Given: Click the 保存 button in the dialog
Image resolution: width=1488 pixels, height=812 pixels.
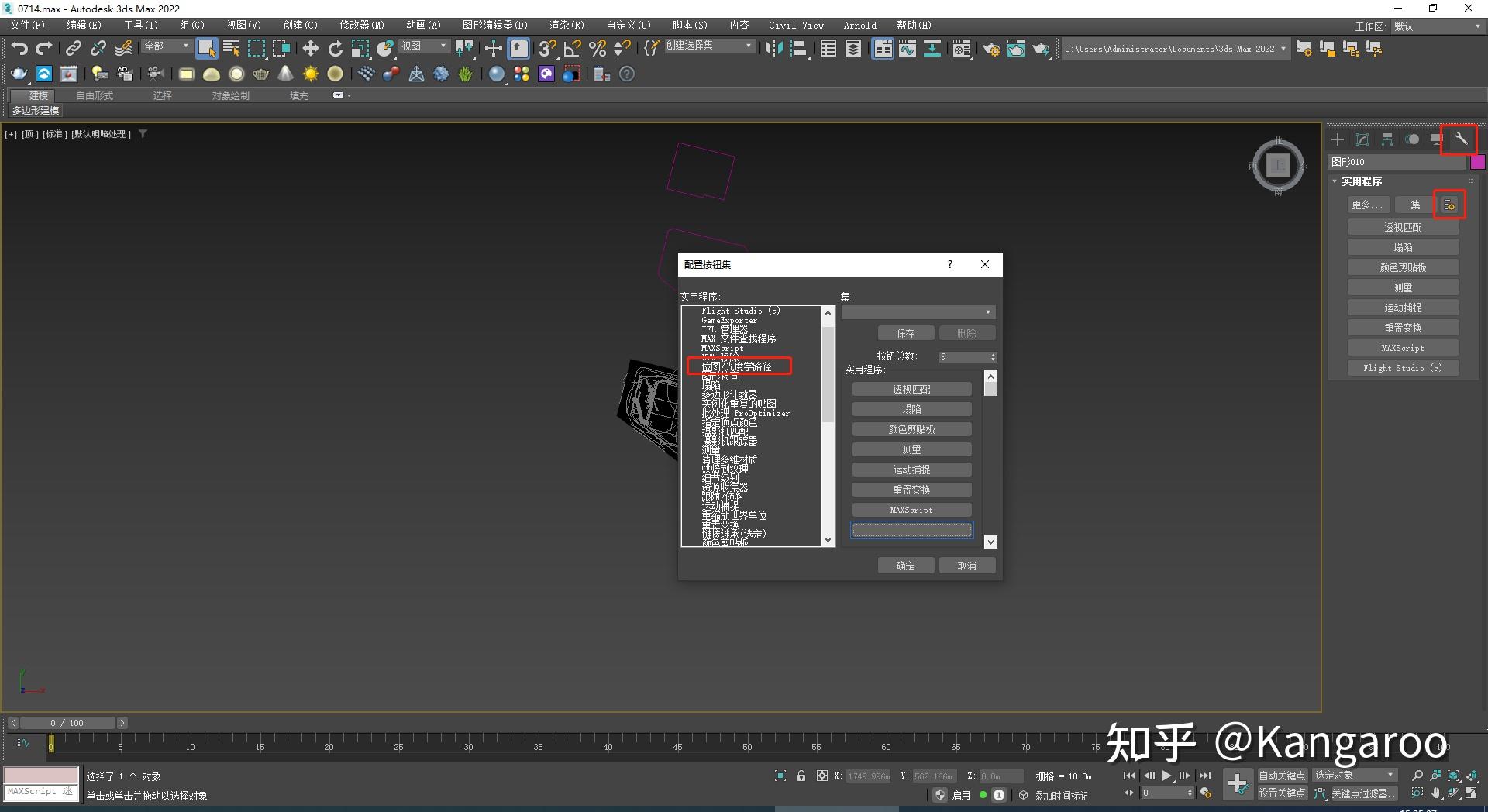Looking at the screenshot, I should [x=905, y=333].
